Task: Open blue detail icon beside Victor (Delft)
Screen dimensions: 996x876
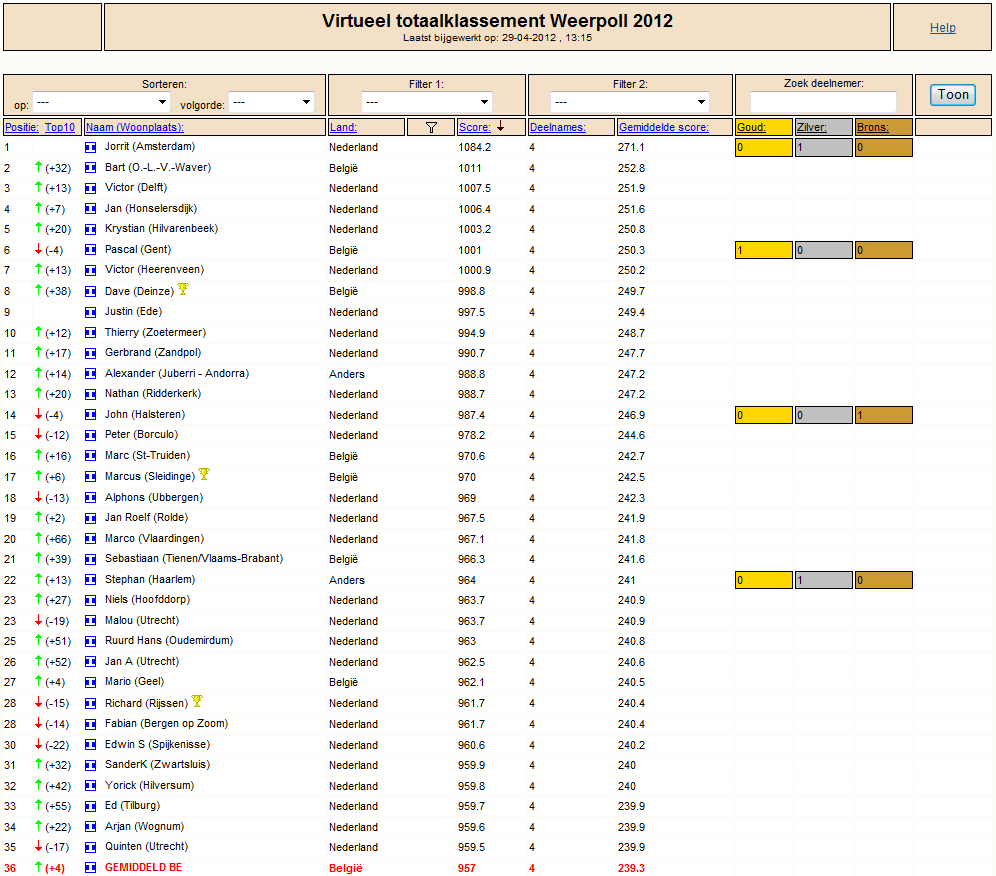Action: point(91,188)
